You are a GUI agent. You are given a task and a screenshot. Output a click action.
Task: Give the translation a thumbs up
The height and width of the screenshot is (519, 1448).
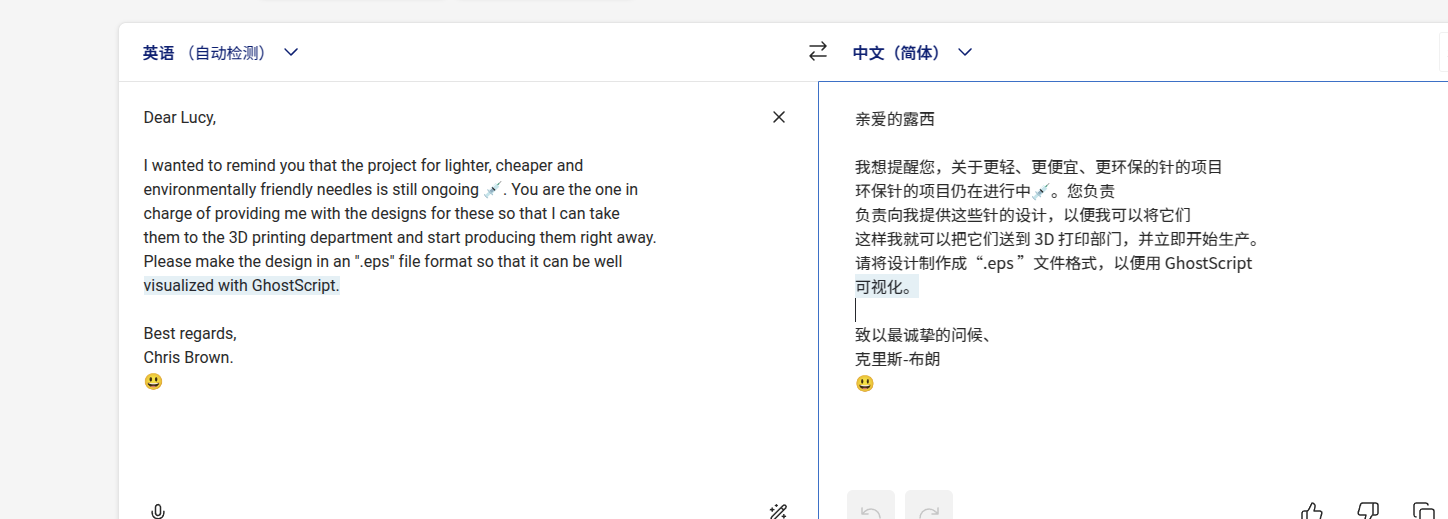point(1312,511)
